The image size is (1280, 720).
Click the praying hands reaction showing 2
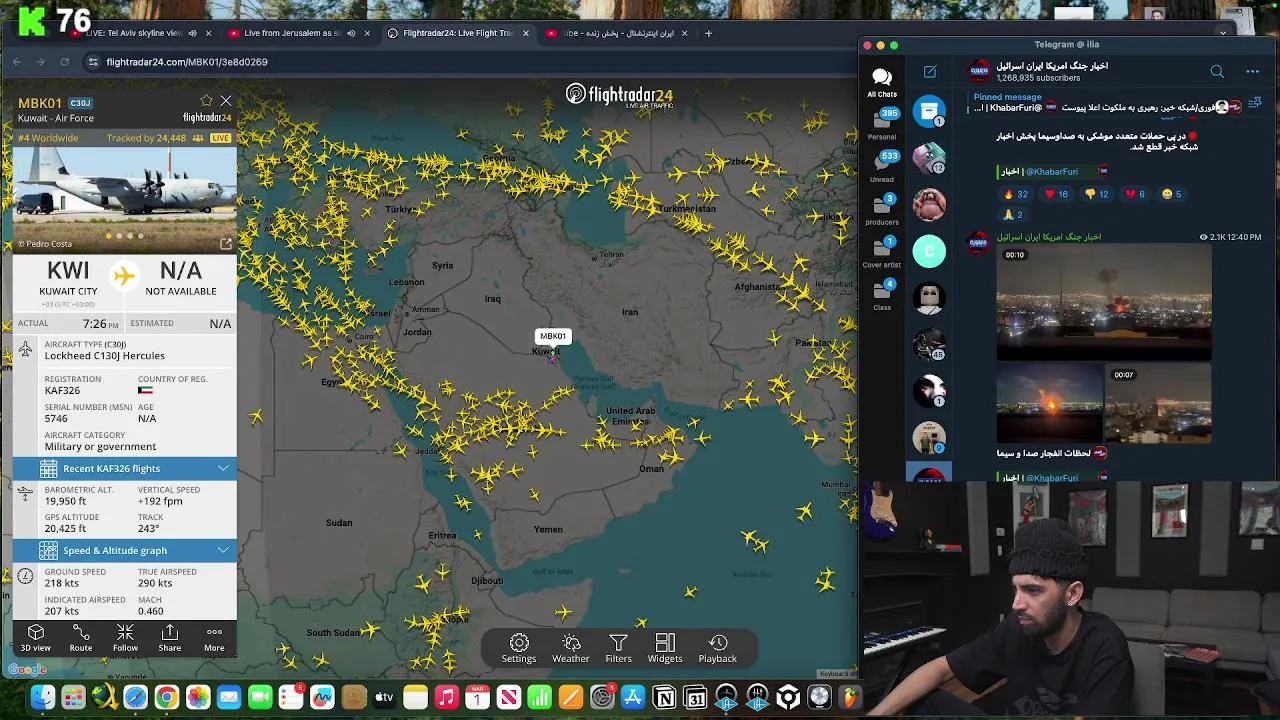1013,214
